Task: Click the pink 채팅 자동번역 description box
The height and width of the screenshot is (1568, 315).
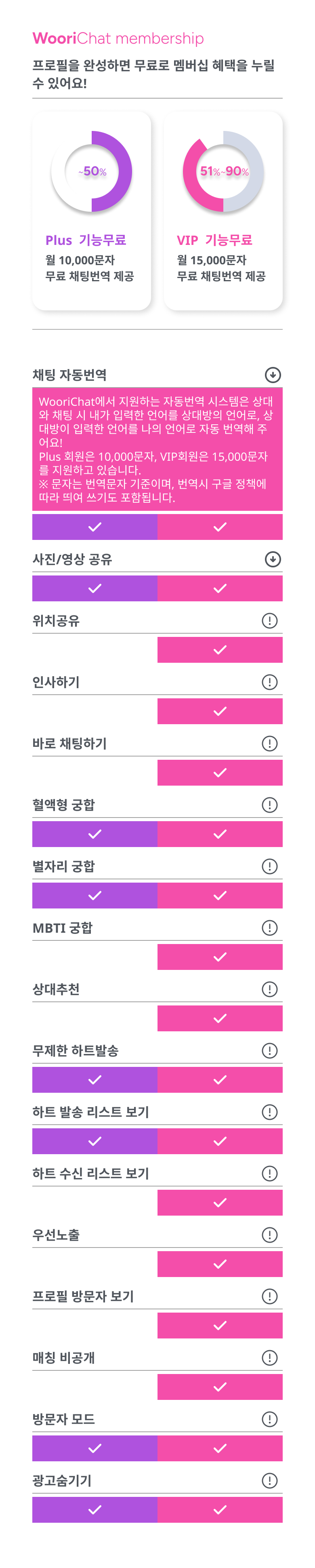Action: (157, 449)
